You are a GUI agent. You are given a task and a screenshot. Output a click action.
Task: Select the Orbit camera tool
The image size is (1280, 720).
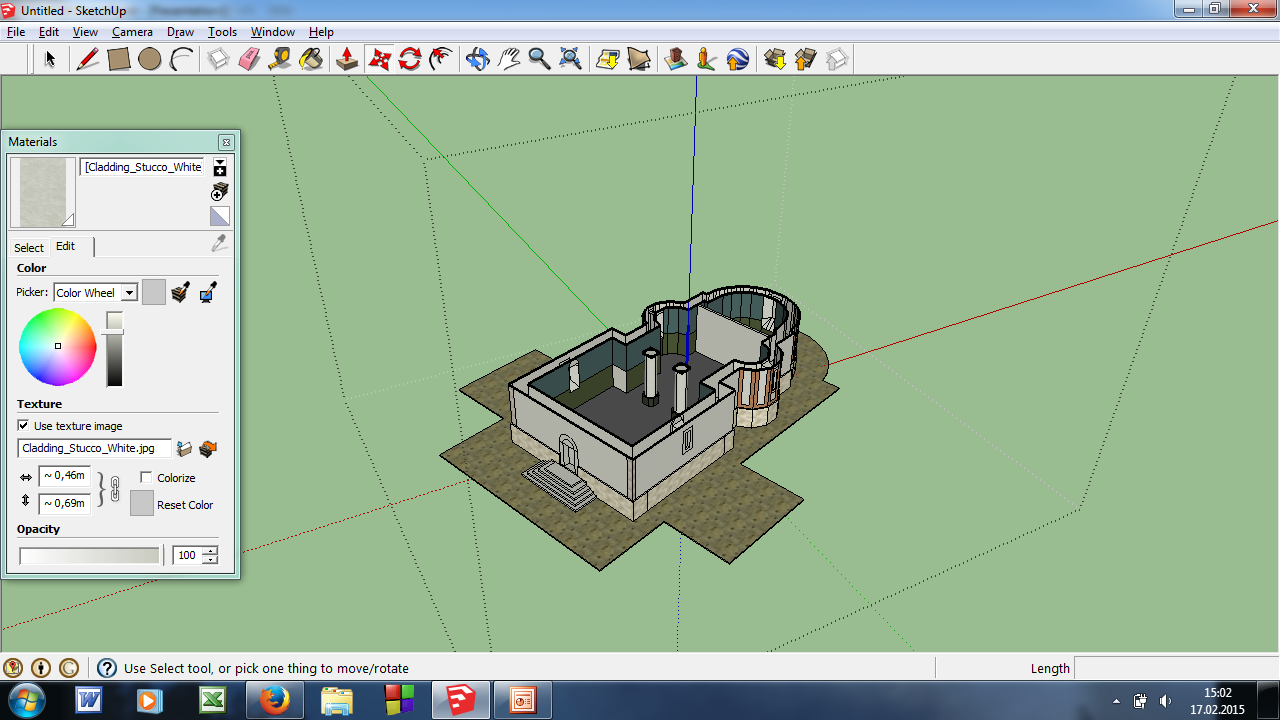point(477,59)
